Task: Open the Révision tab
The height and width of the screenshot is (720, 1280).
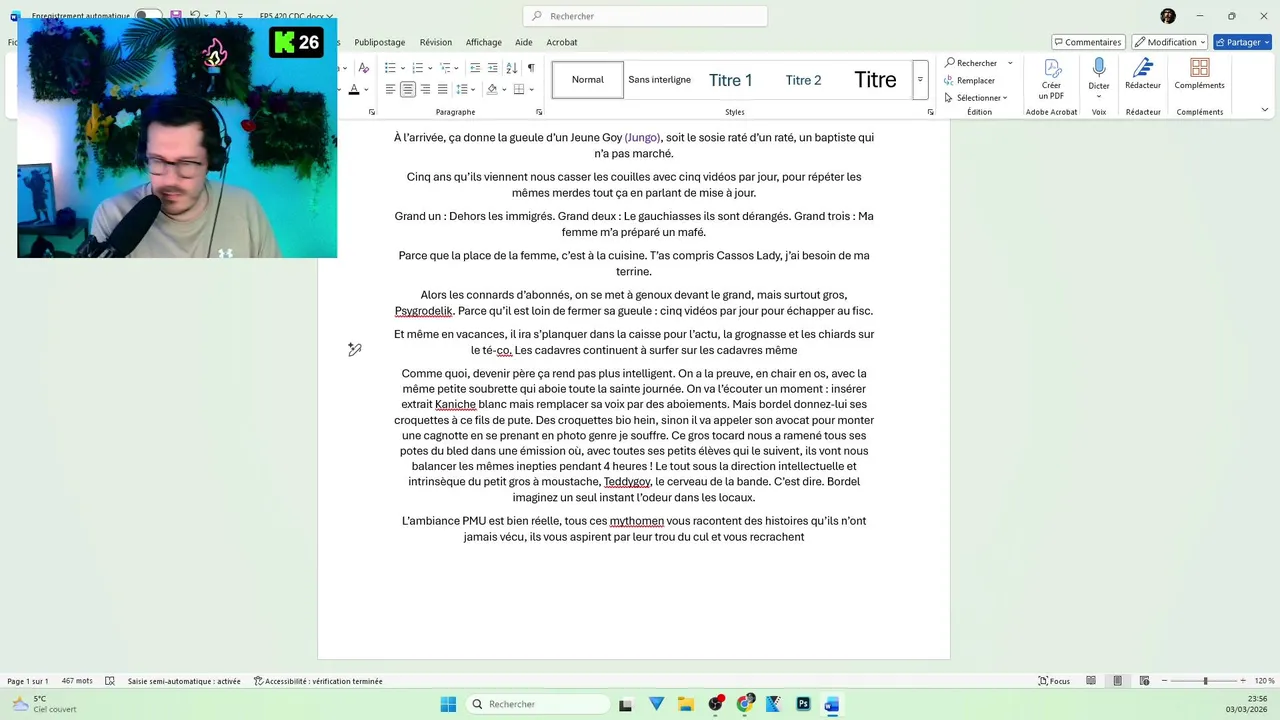Action: tap(436, 42)
